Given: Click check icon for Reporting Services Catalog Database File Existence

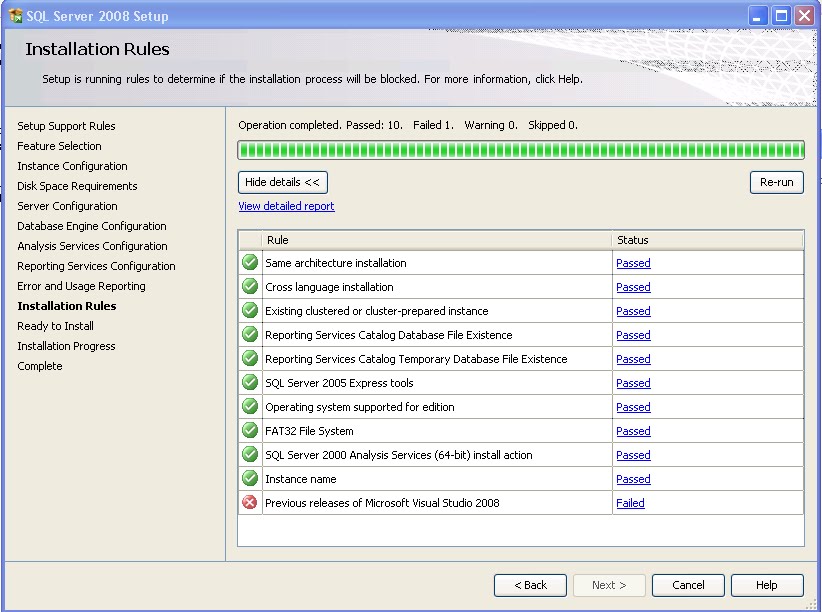Looking at the screenshot, I should [250, 334].
